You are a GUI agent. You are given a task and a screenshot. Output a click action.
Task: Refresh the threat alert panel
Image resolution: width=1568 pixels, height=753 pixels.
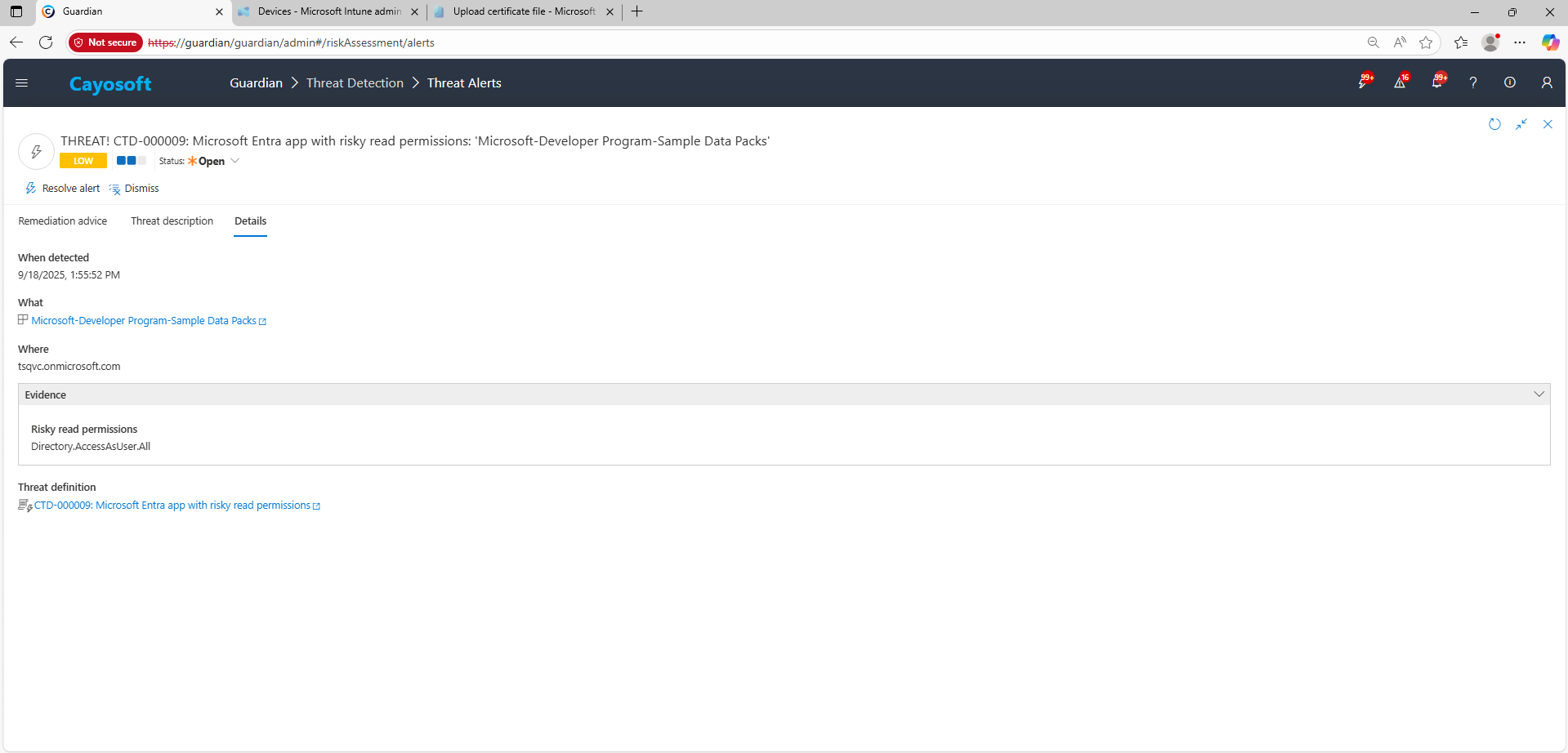(x=1494, y=124)
